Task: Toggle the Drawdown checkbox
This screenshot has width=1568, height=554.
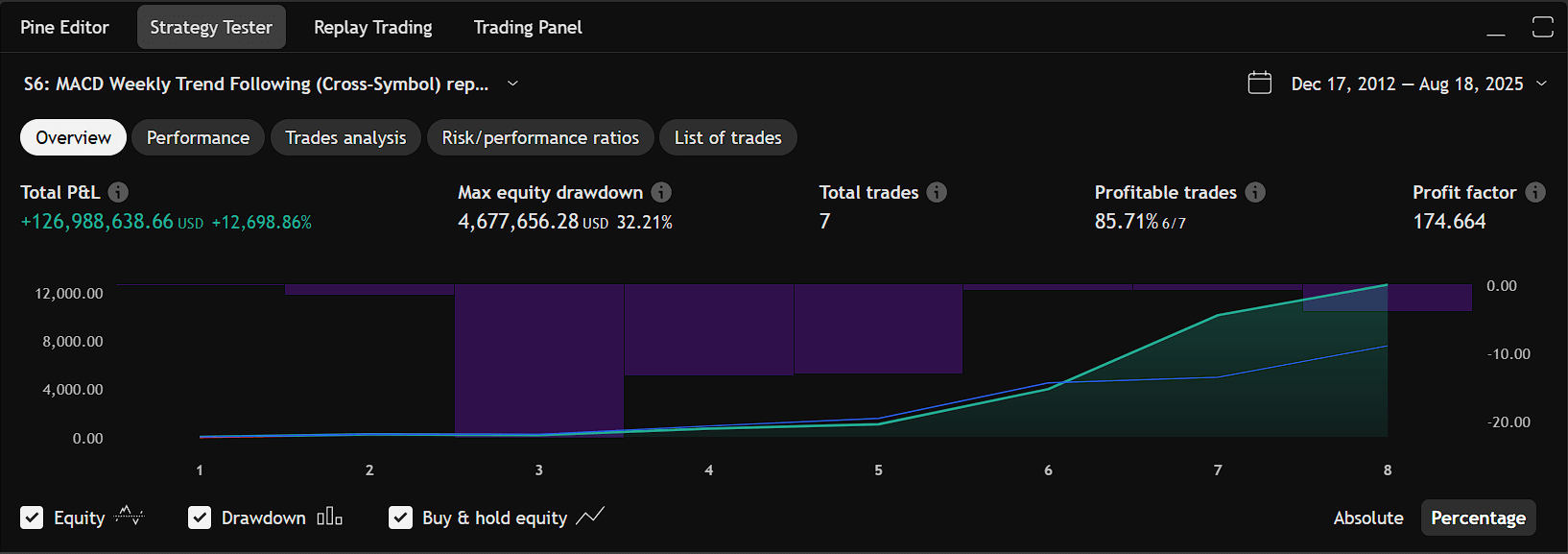Action: coord(200,518)
